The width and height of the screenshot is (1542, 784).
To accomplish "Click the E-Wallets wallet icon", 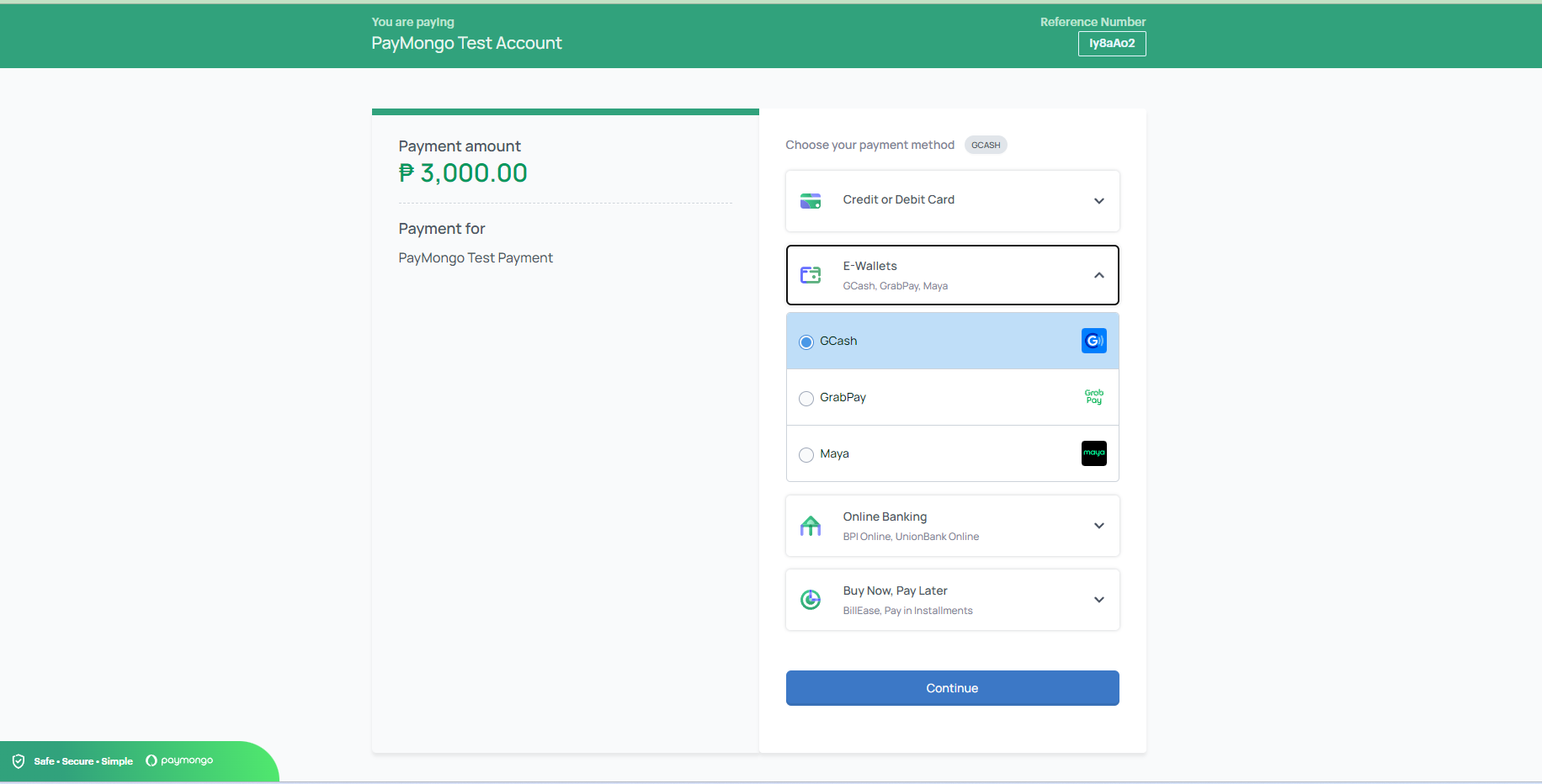I will tap(811, 275).
